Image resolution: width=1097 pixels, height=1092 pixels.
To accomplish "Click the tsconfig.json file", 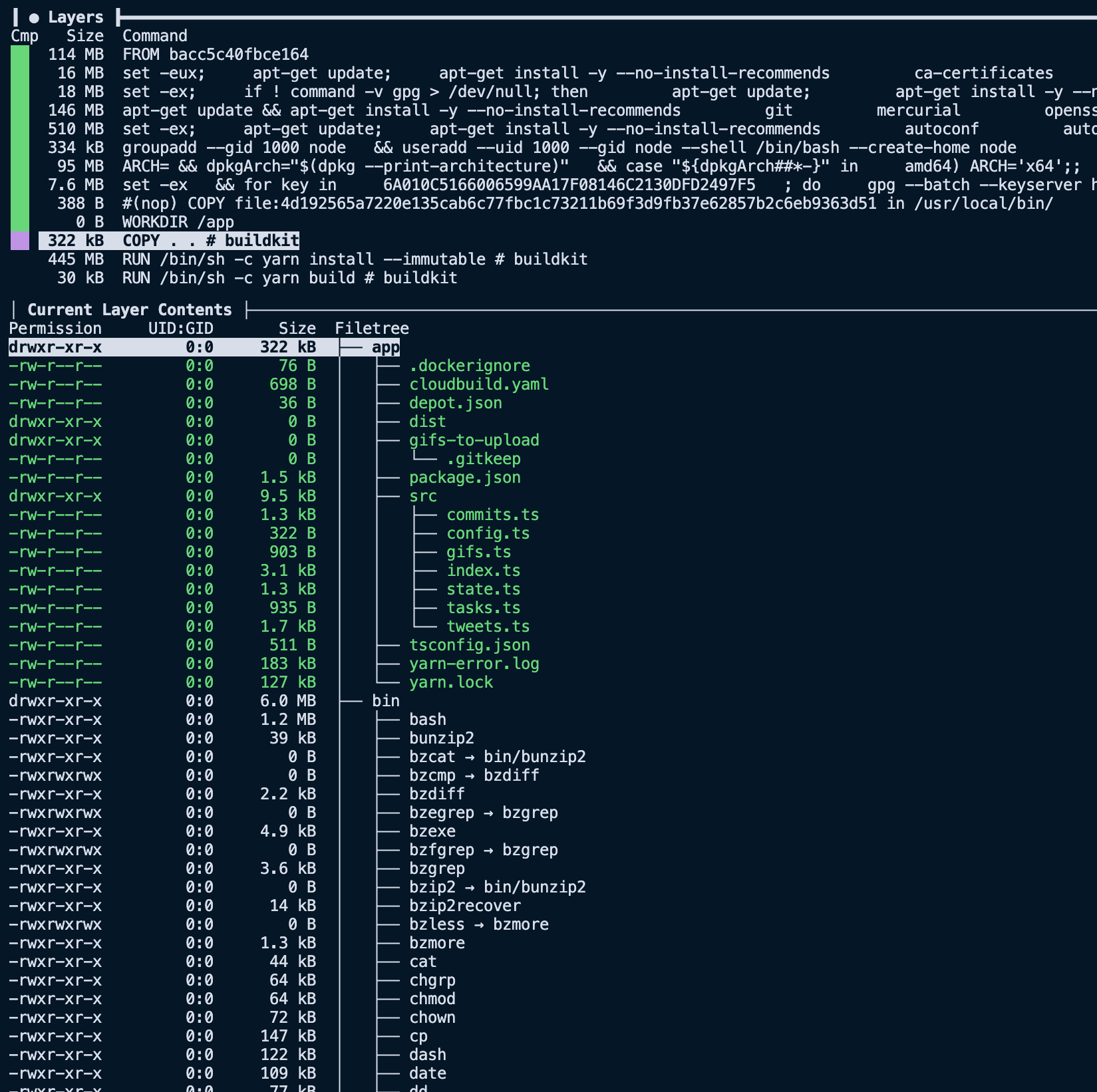I will [x=469, y=645].
